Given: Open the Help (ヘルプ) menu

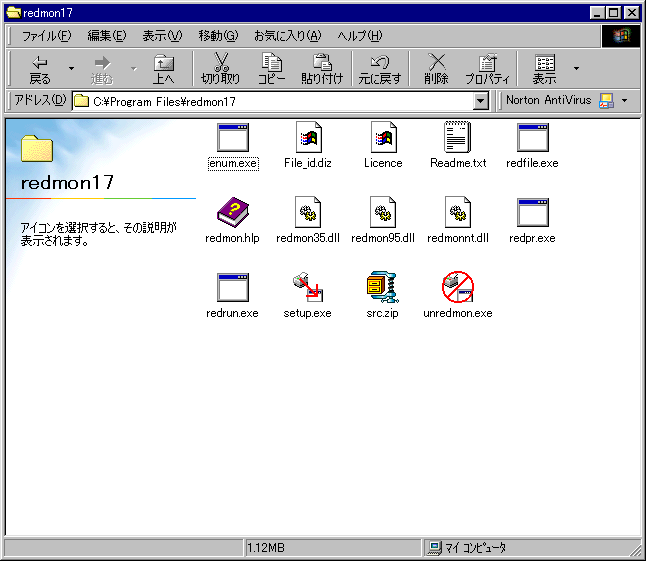Looking at the screenshot, I should pyautogui.click(x=359, y=36).
